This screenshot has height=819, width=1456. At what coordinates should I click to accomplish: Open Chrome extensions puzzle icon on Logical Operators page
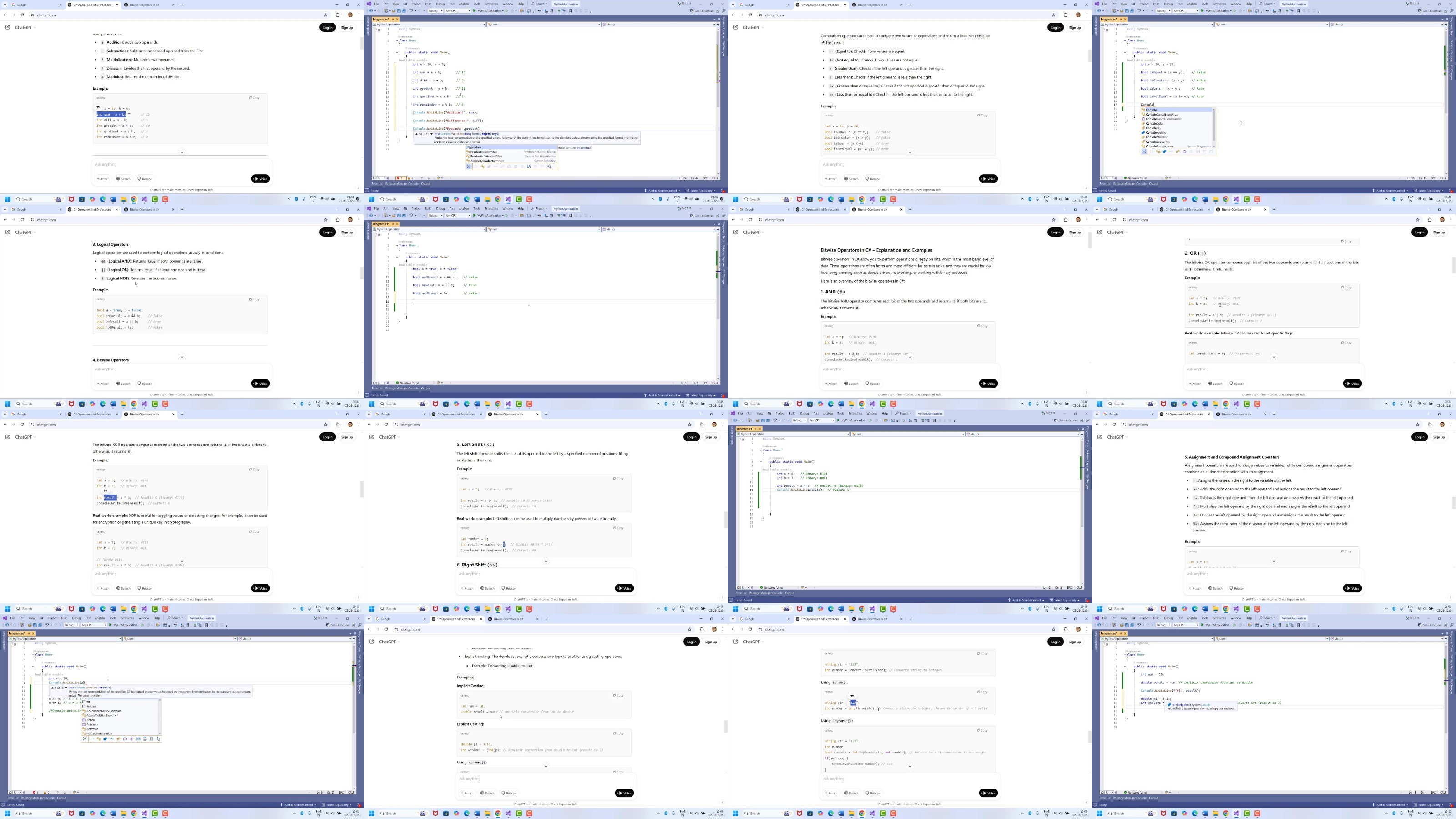(338, 220)
